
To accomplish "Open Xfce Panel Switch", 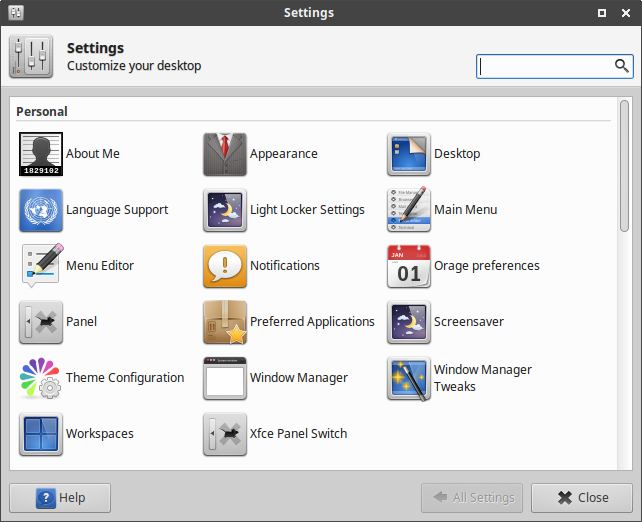I will point(225,434).
